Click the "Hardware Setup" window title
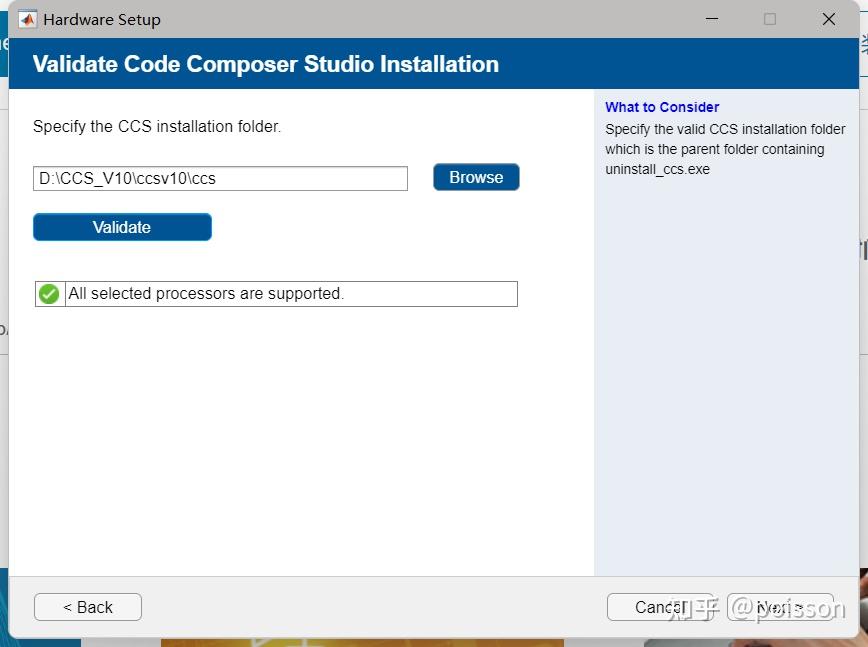Viewport: 868px width, 647px height. pos(102,19)
